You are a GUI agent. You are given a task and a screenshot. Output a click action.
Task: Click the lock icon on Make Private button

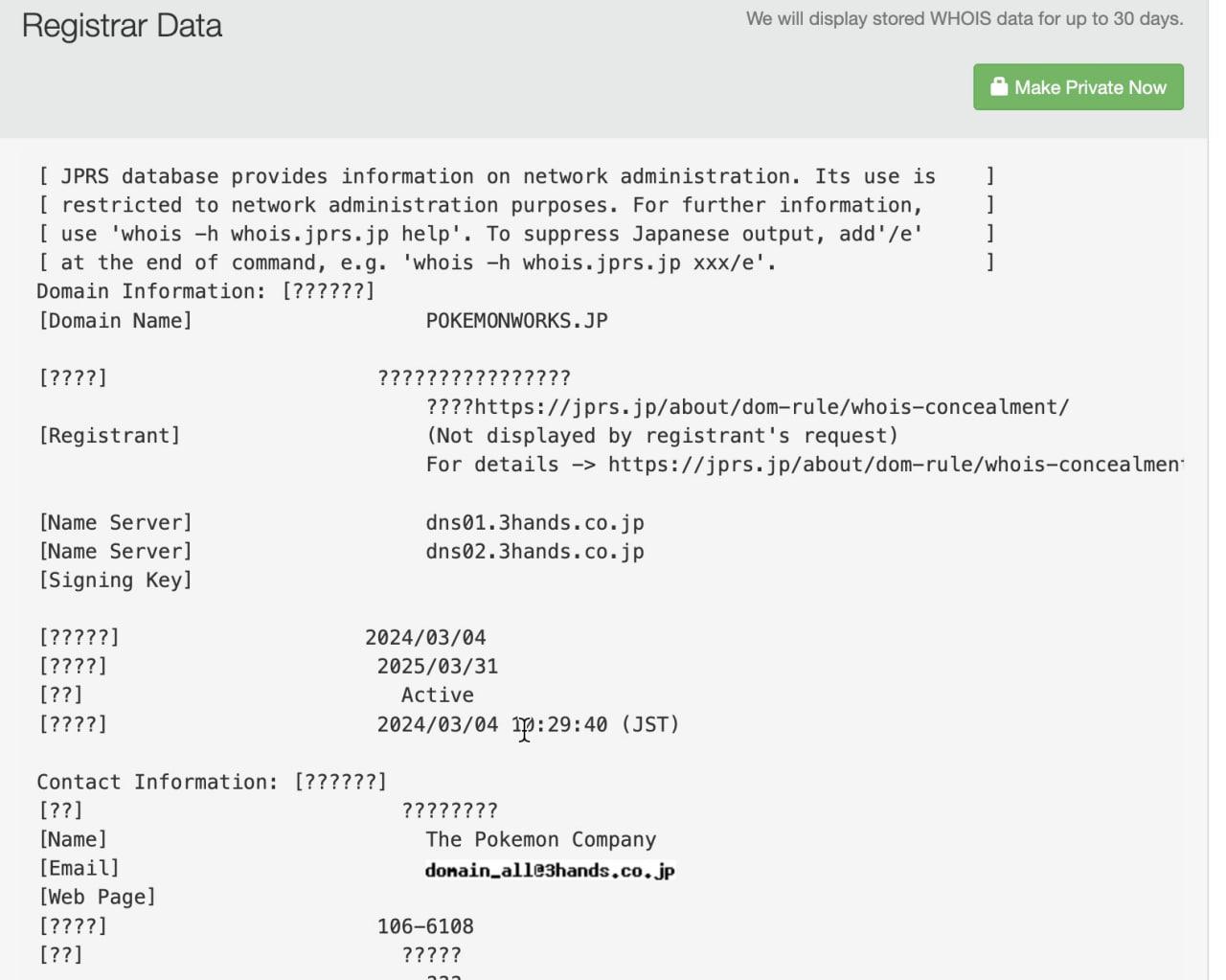click(x=999, y=87)
